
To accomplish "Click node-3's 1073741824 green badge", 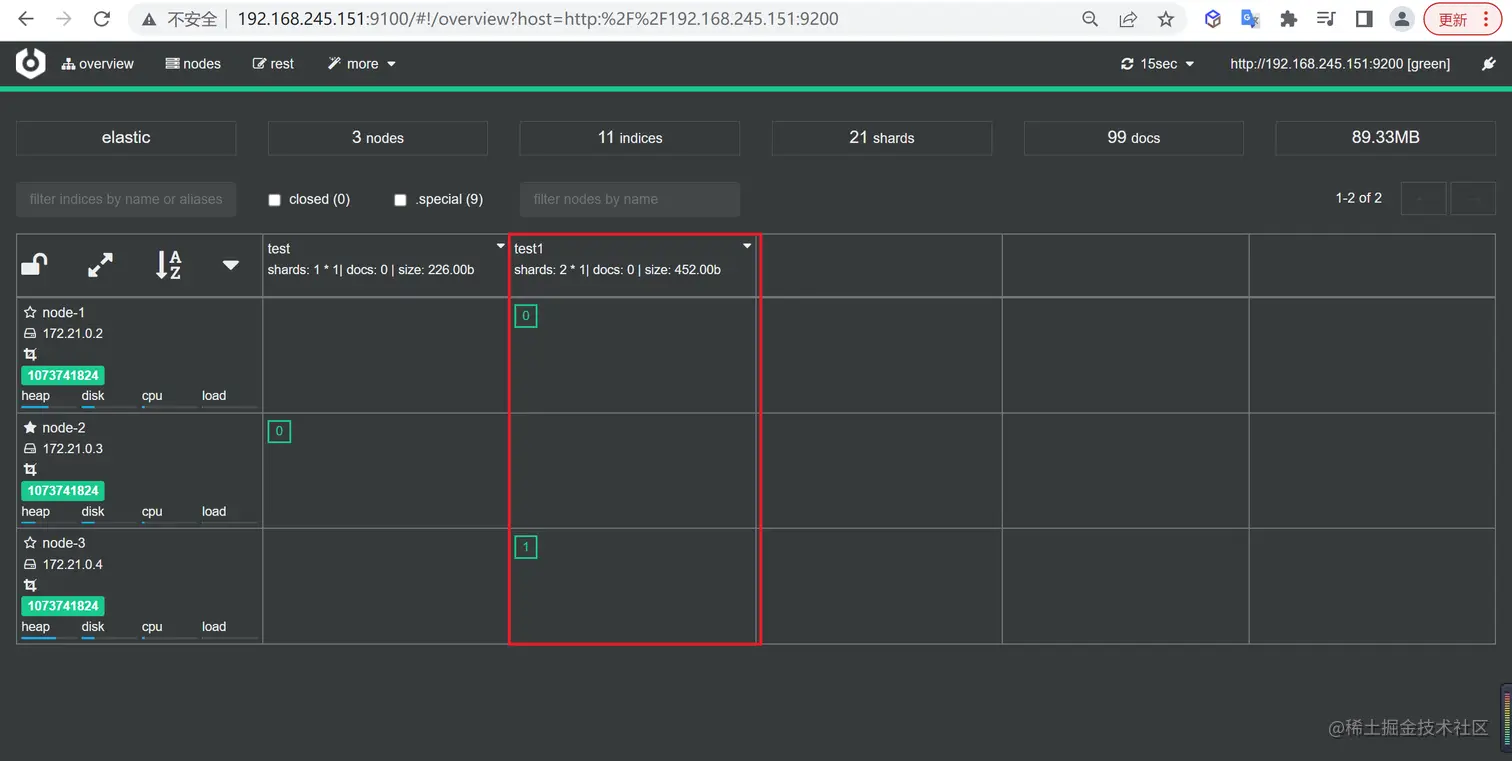I will click(63, 607).
